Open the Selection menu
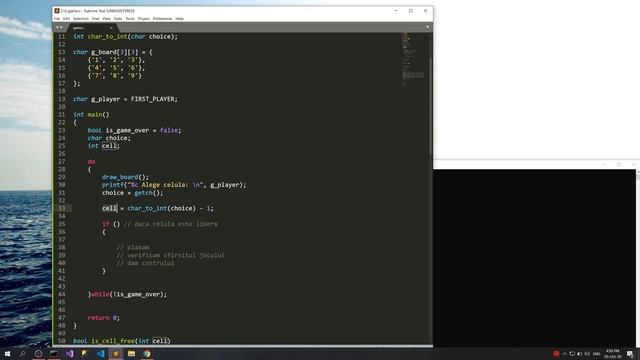 click(80, 19)
